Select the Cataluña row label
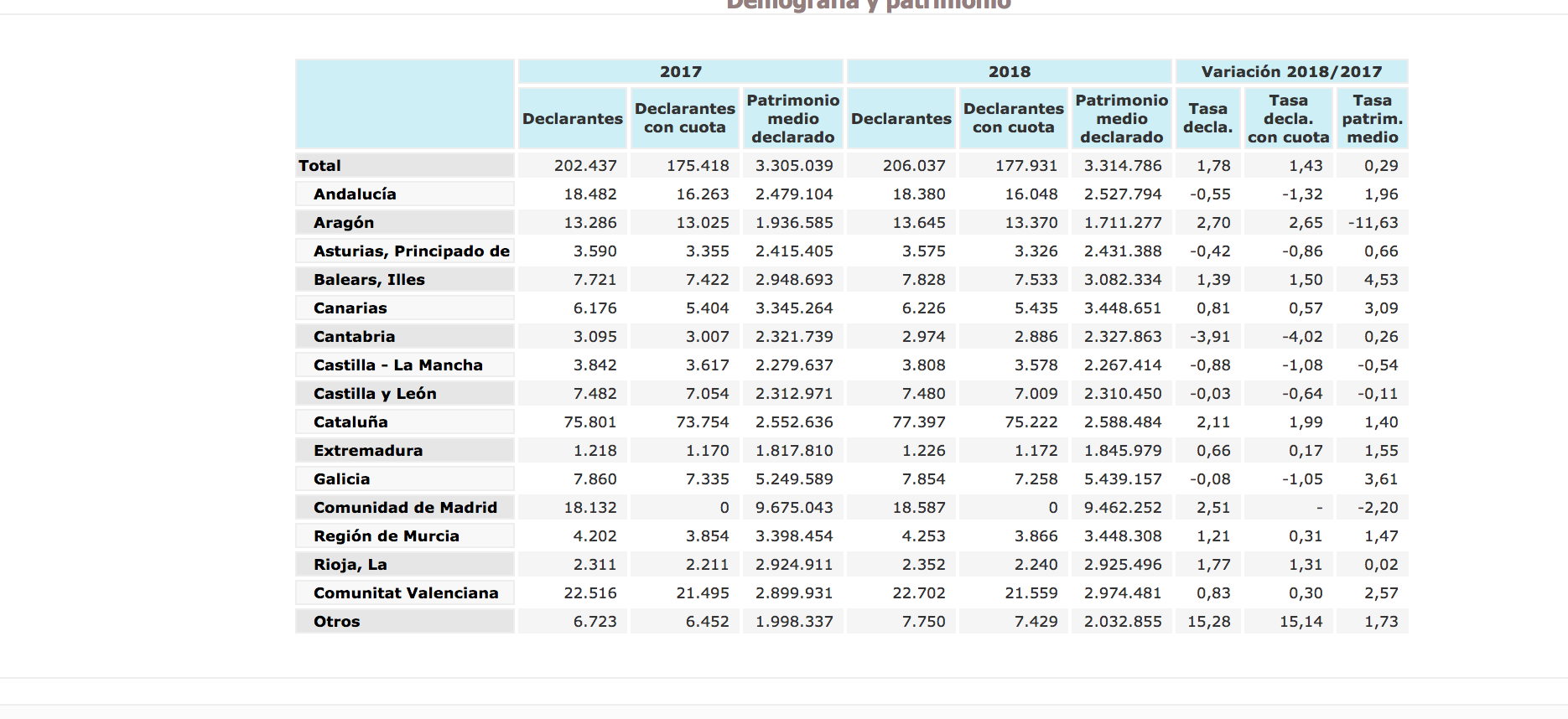The image size is (1568, 719). click(x=350, y=422)
